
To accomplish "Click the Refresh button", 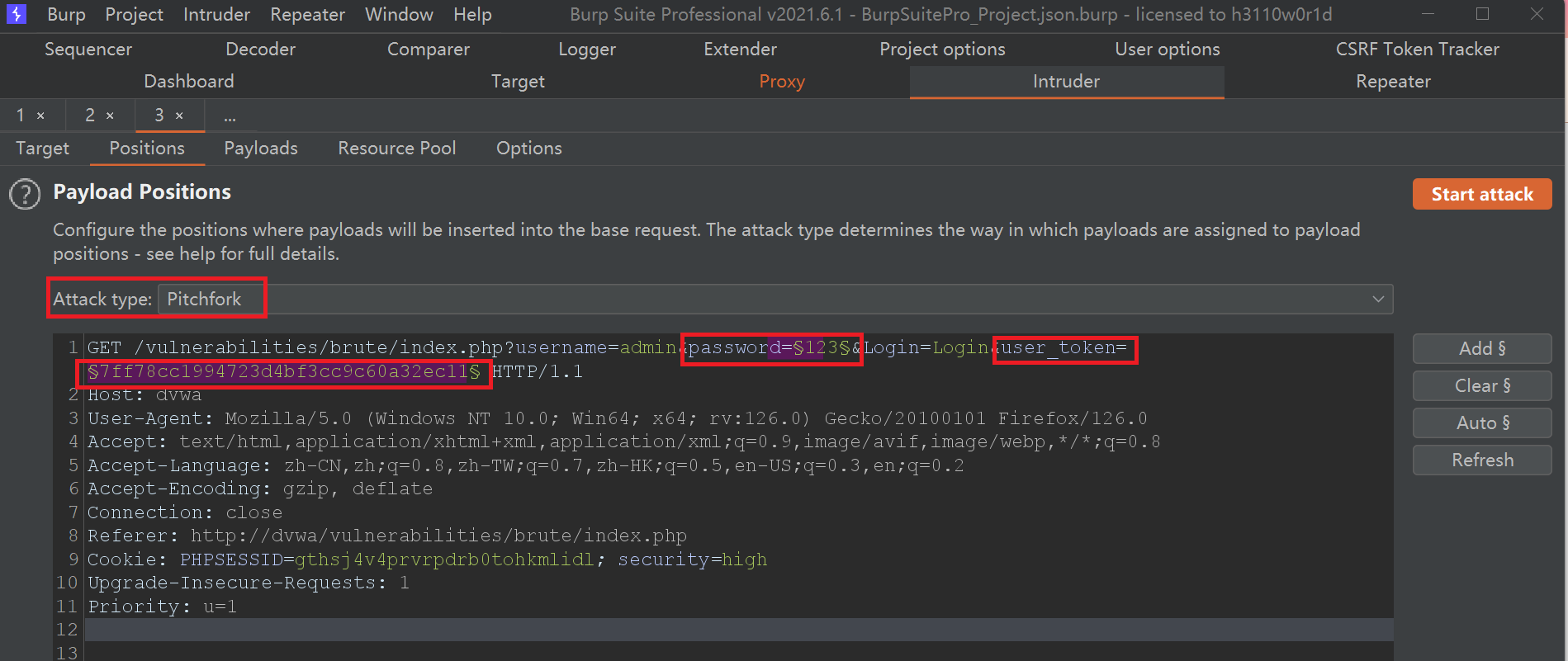I will click(1482, 460).
